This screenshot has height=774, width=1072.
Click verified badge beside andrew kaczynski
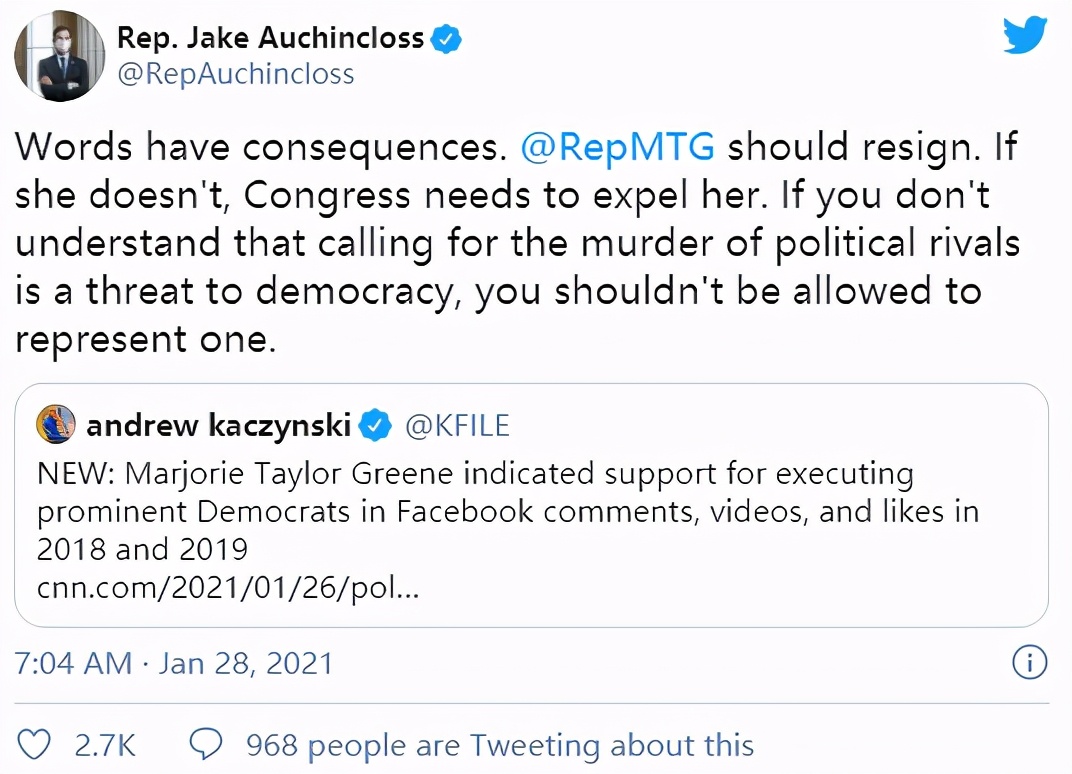(375, 426)
